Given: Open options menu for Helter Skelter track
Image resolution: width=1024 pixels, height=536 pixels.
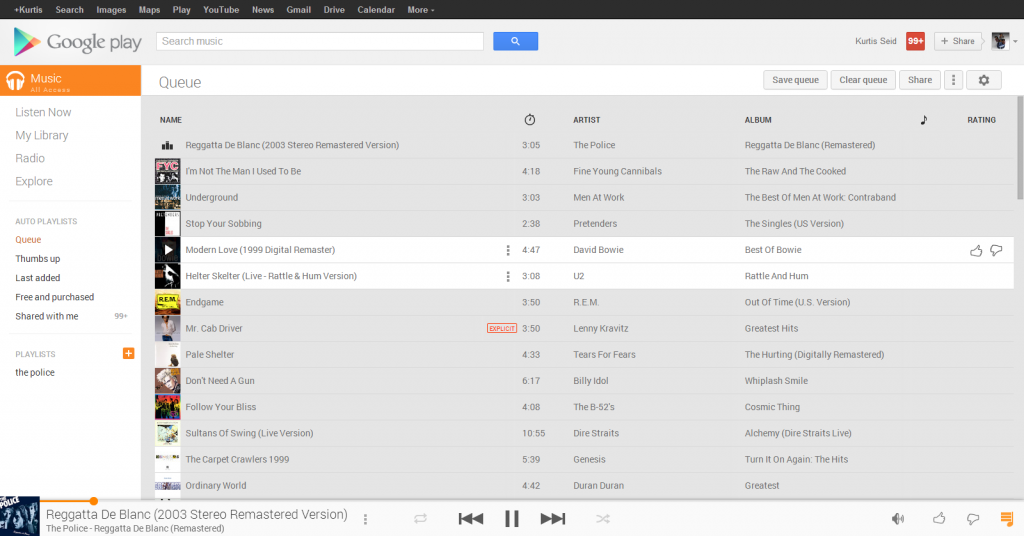Looking at the screenshot, I should pyautogui.click(x=508, y=276).
